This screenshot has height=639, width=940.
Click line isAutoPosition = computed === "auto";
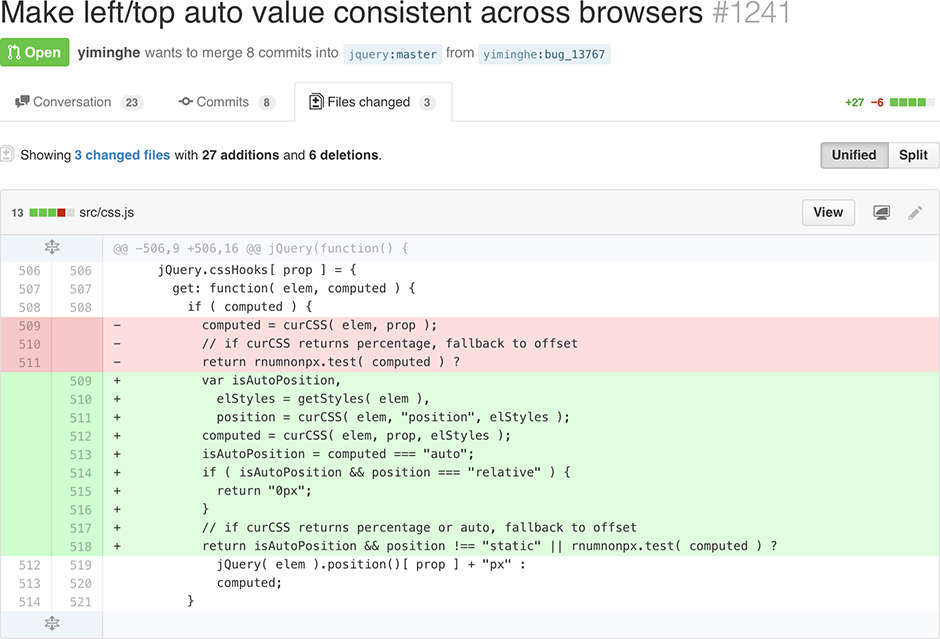[x=338, y=454]
